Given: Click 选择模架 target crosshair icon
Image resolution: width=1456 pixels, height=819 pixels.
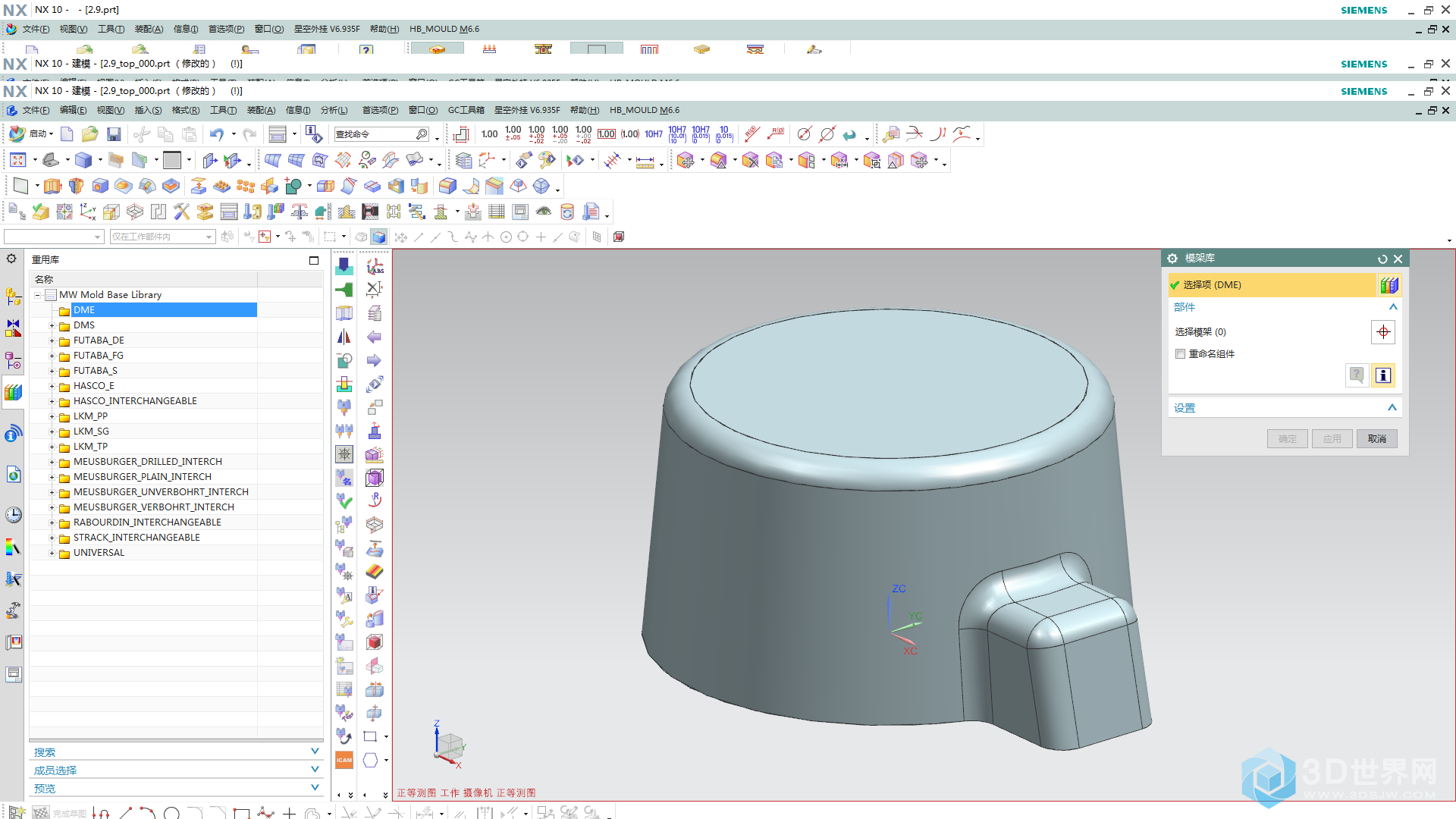Looking at the screenshot, I should 1383,332.
